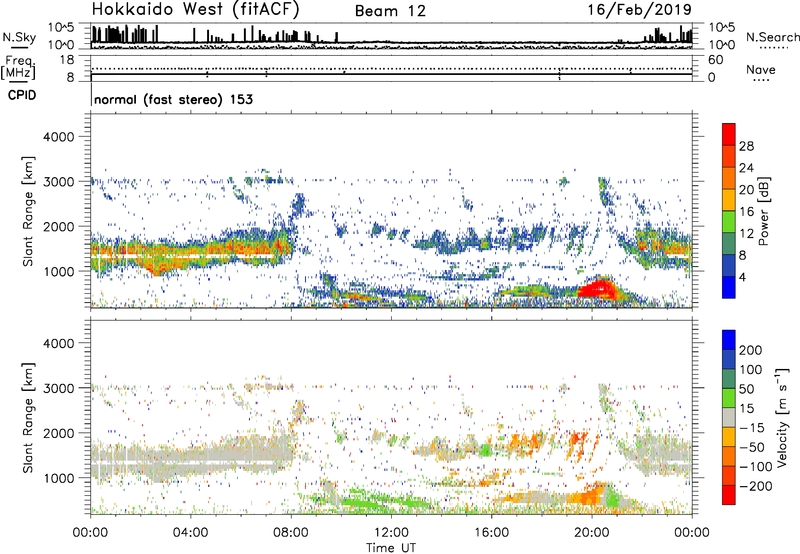Click the "4000" tick of the velocity panel
800x554 pixels.
58,343
